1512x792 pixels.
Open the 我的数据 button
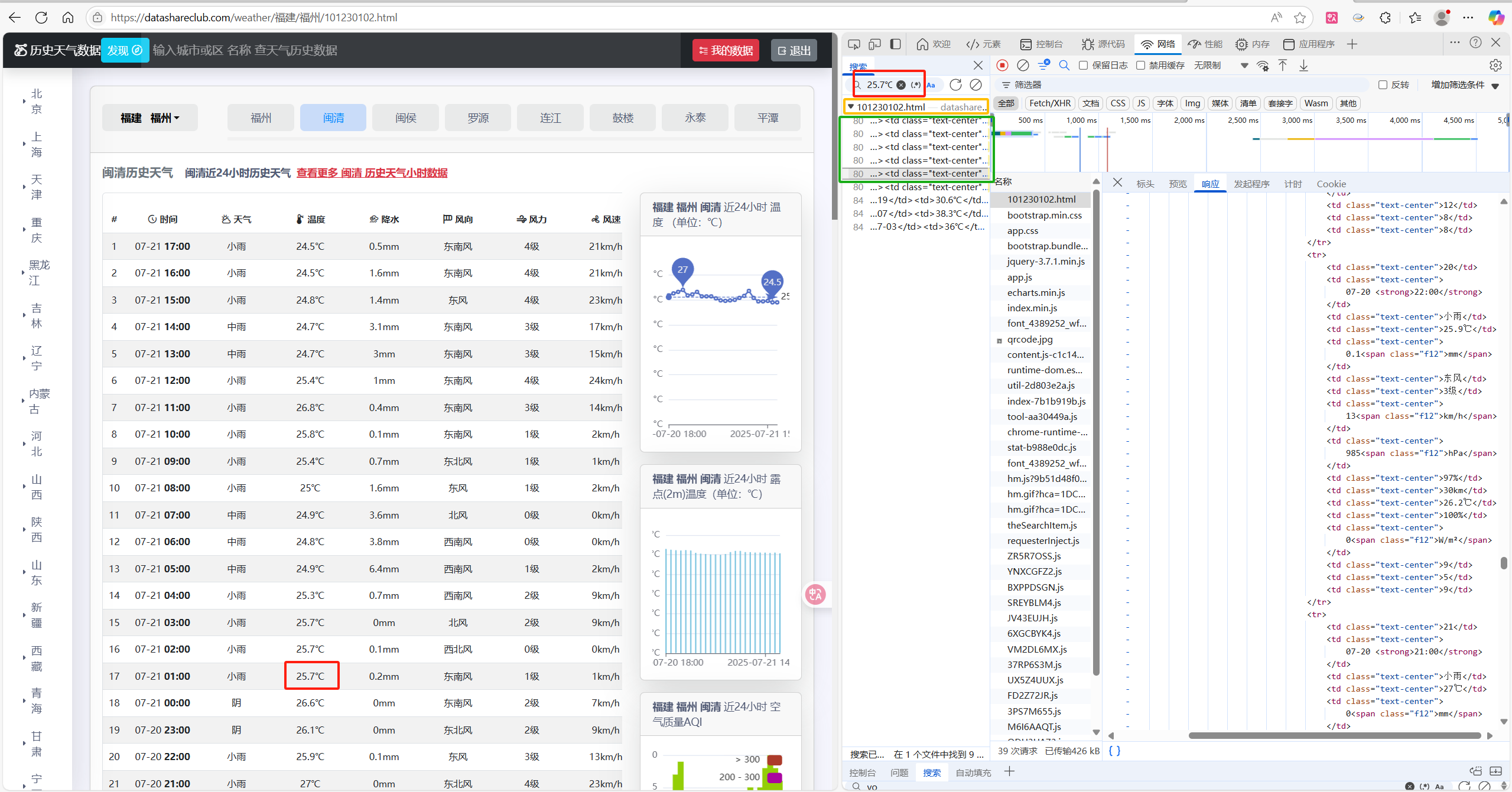pos(726,50)
